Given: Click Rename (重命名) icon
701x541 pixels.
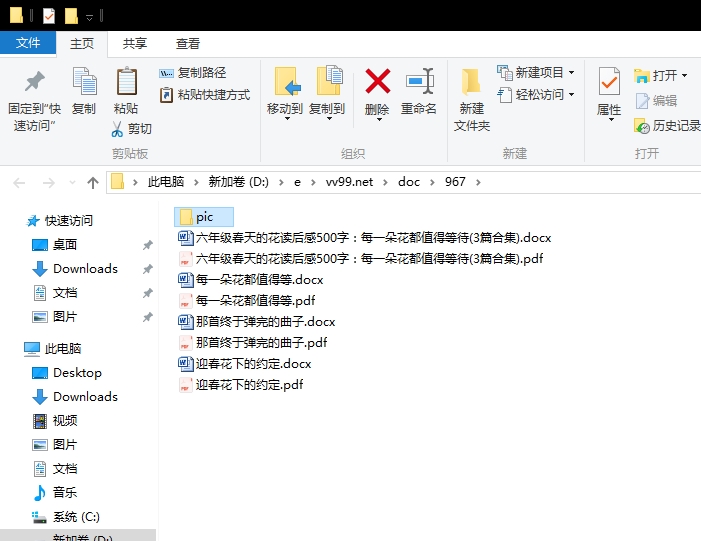Looking at the screenshot, I should pyautogui.click(x=419, y=81).
